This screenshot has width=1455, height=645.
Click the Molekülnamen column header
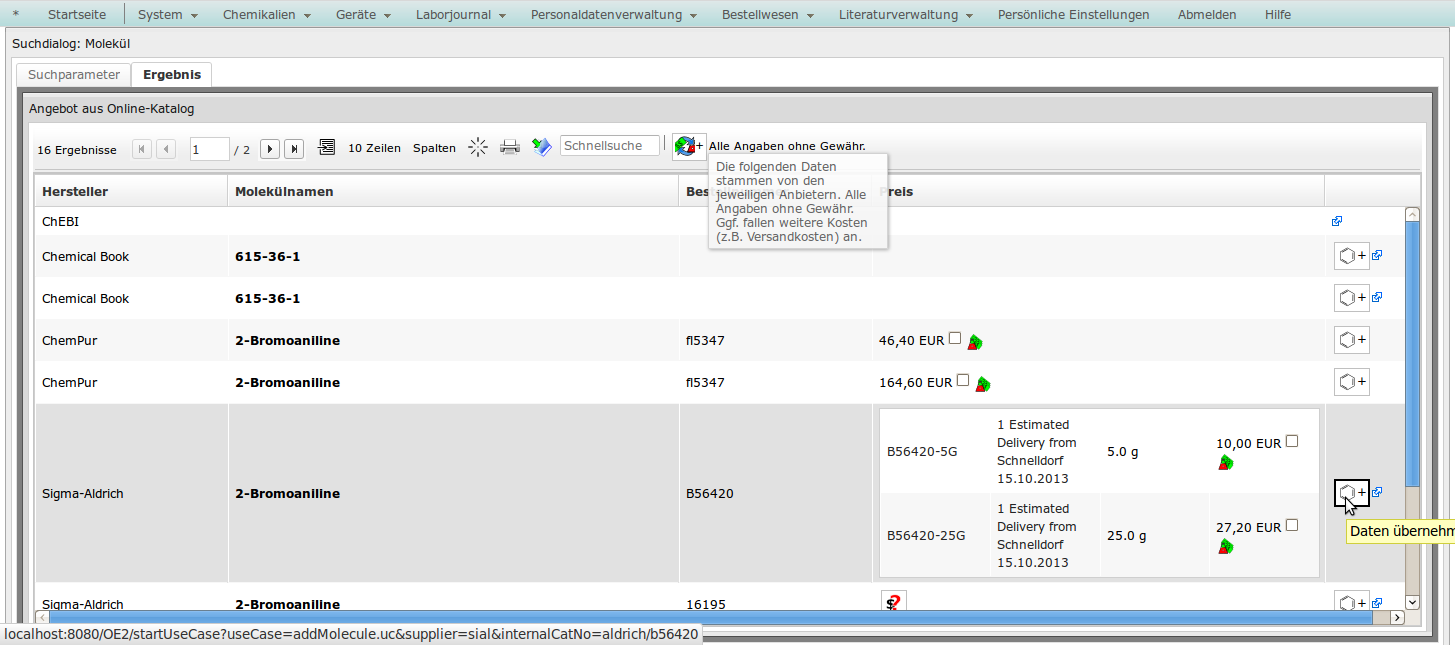(x=453, y=191)
